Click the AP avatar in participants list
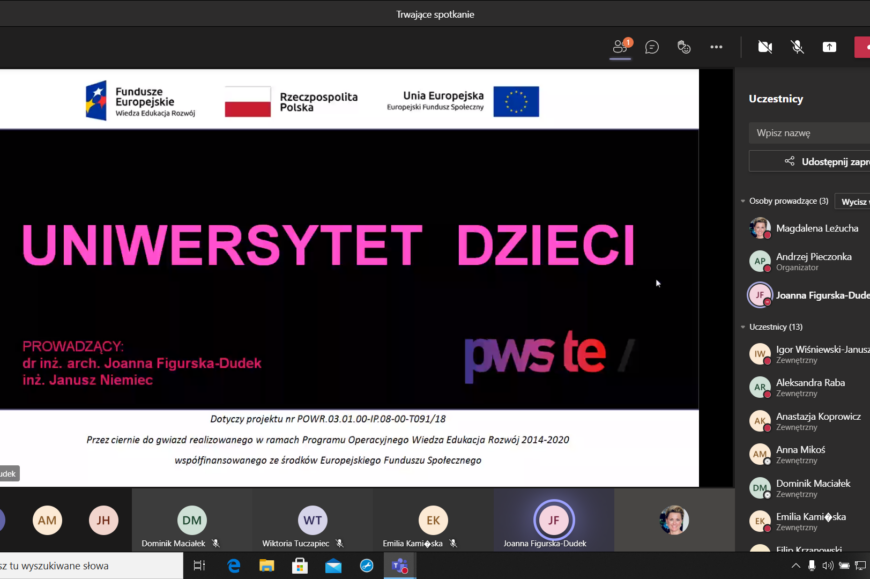This screenshot has height=579, width=870. coord(760,261)
